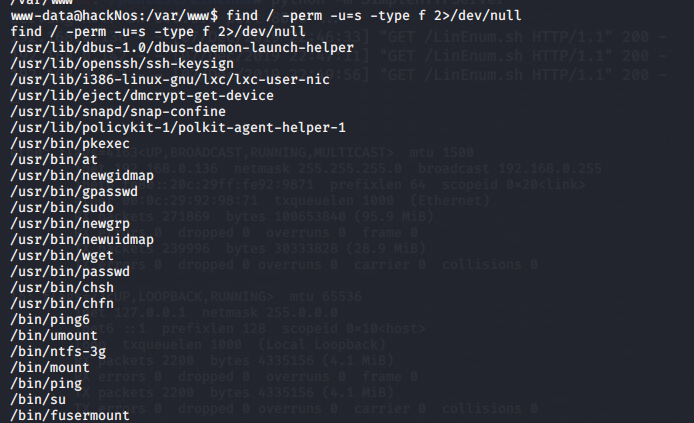Screen dimensions: 694x423
Task: Click the /bin/su output line
Action: 38,400
